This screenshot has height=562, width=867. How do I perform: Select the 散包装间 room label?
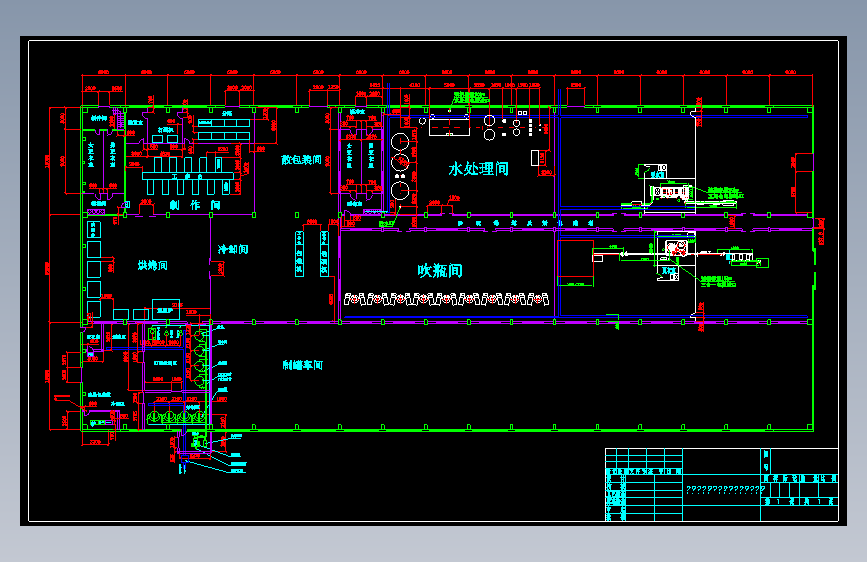coord(301,160)
